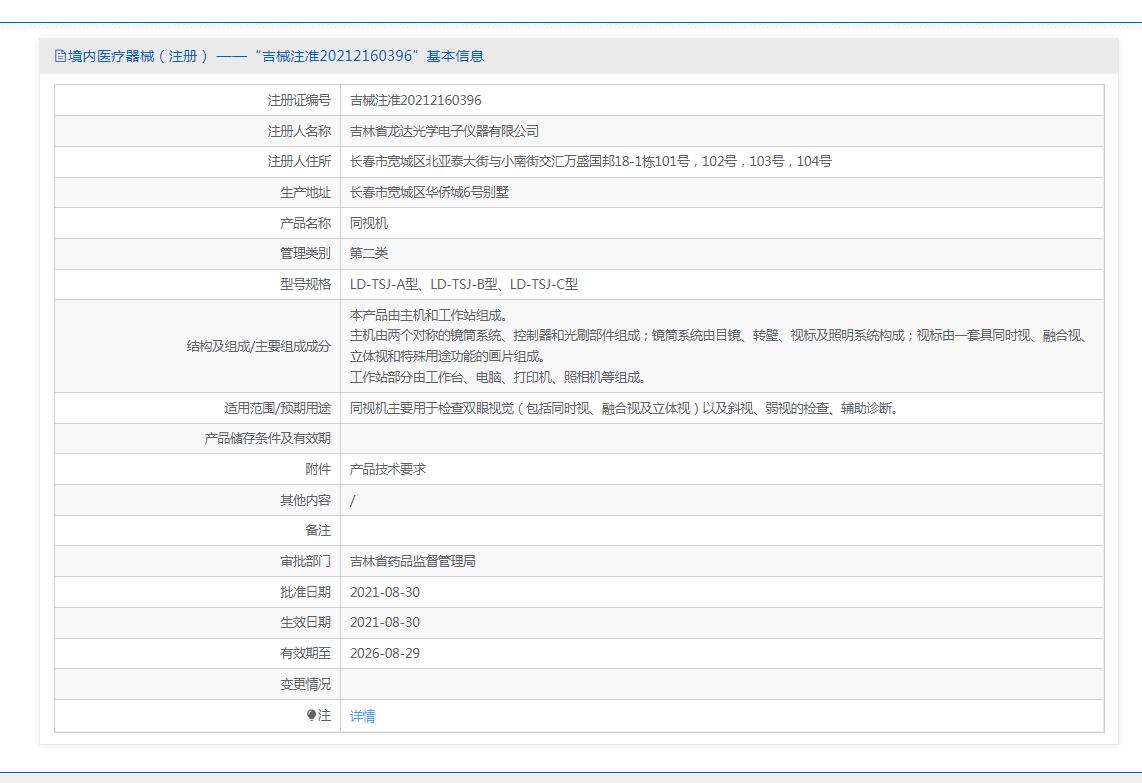The height and width of the screenshot is (783, 1142).
Task: Click the bulb icon next to 注
Action: point(311,715)
